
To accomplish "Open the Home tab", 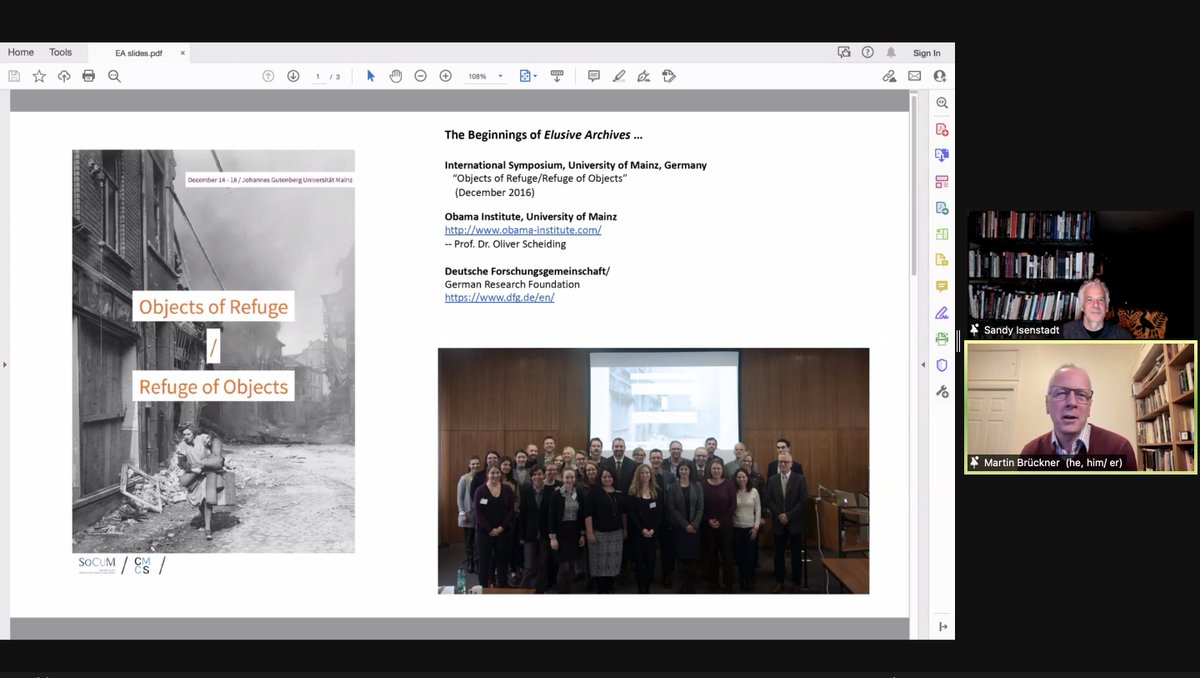I will click(x=21, y=52).
